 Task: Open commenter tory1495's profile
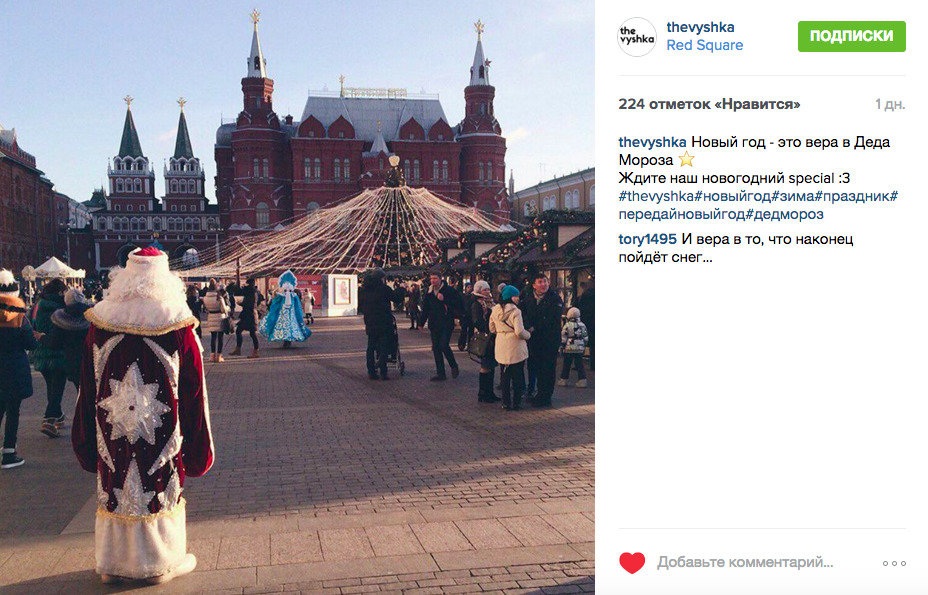coord(647,239)
